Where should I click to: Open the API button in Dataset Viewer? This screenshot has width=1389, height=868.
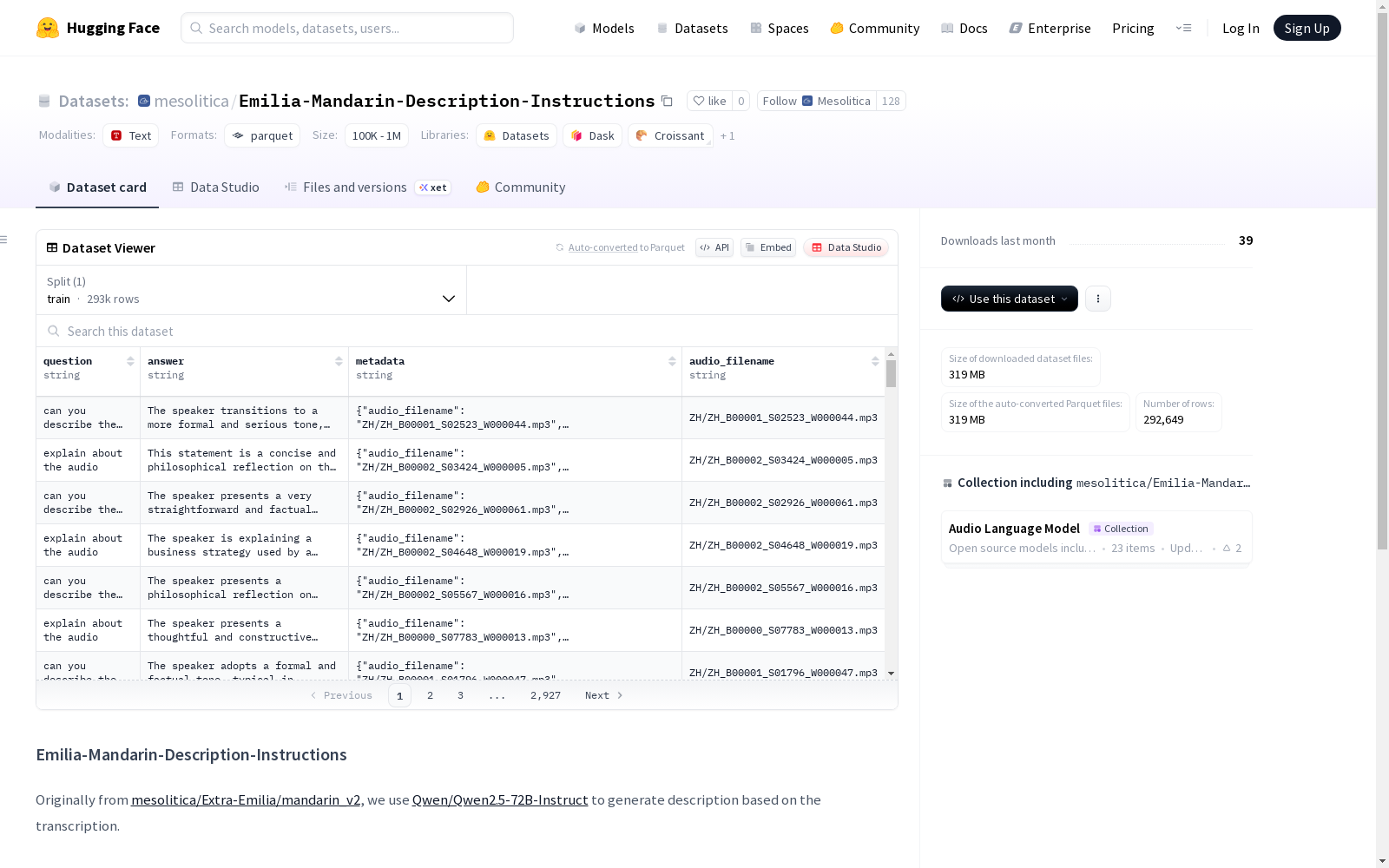714,247
